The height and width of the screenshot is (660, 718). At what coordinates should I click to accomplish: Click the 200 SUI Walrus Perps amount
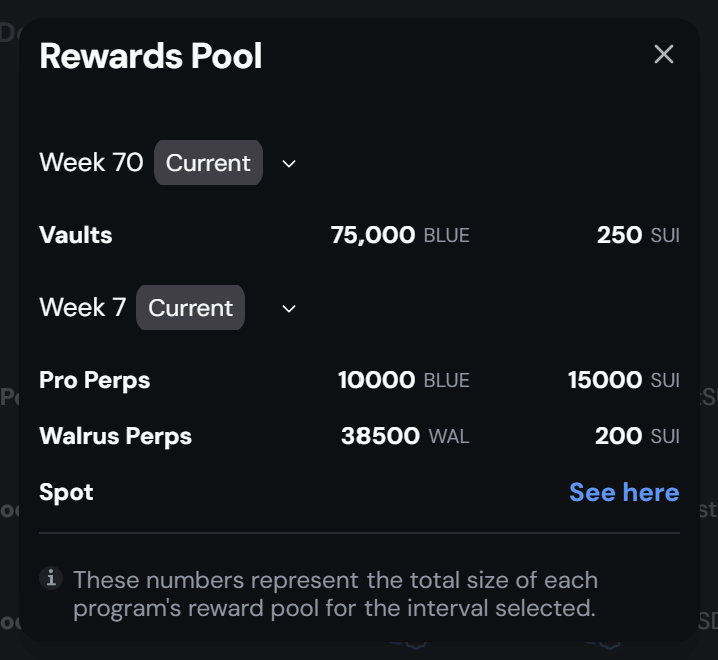(x=637, y=436)
